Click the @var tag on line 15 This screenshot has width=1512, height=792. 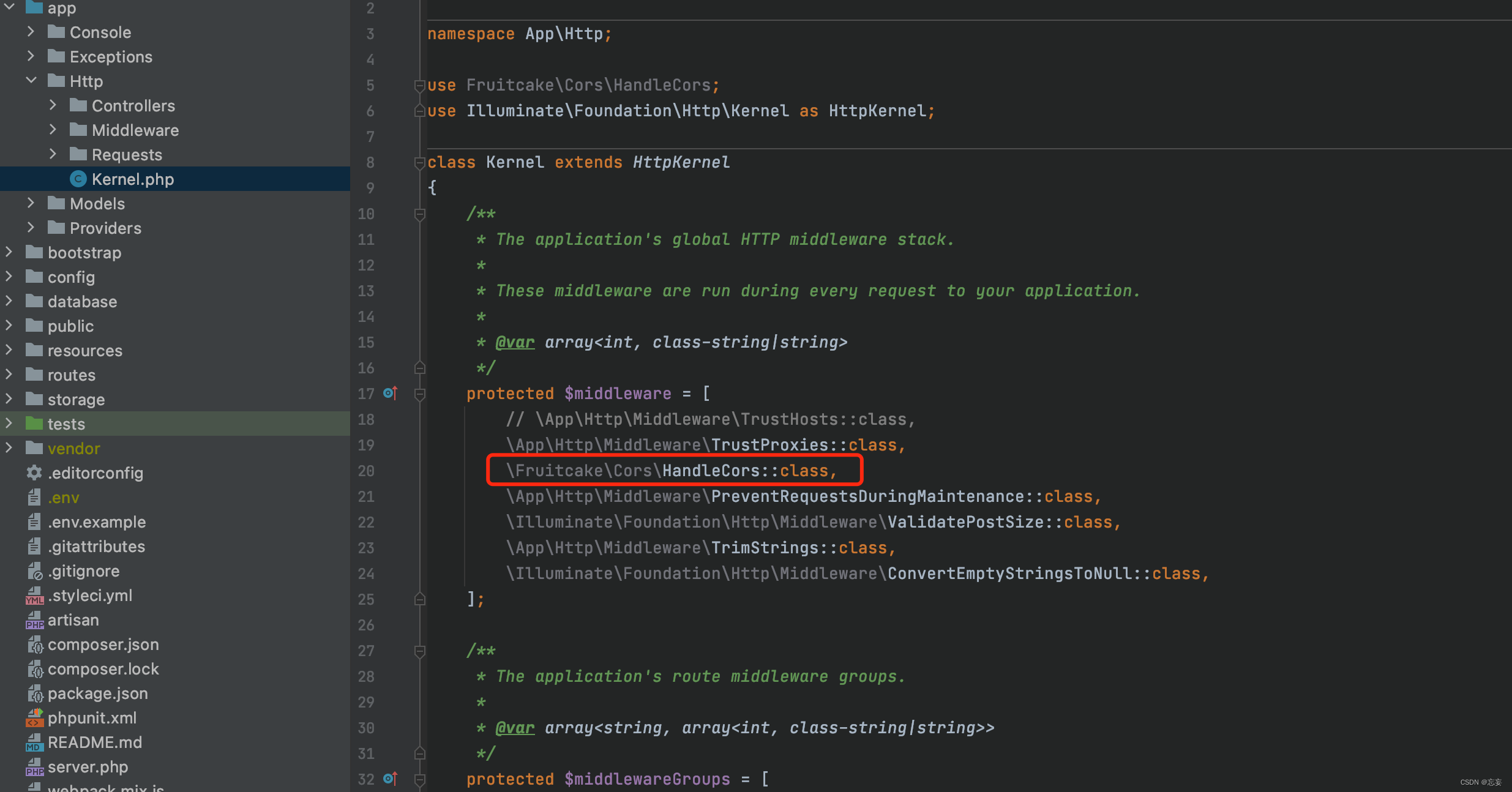[515, 342]
